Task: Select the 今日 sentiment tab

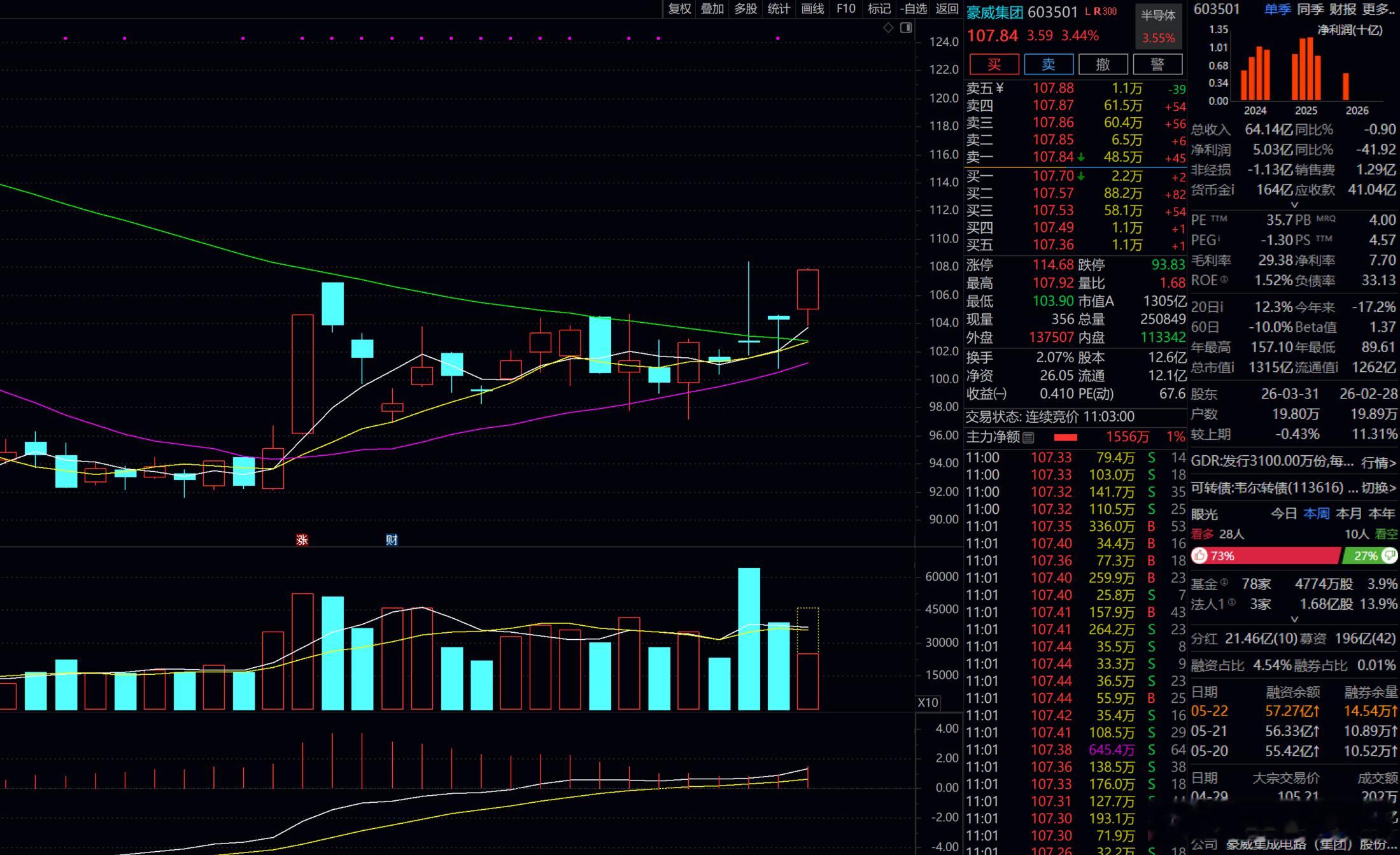Action: (1283, 513)
